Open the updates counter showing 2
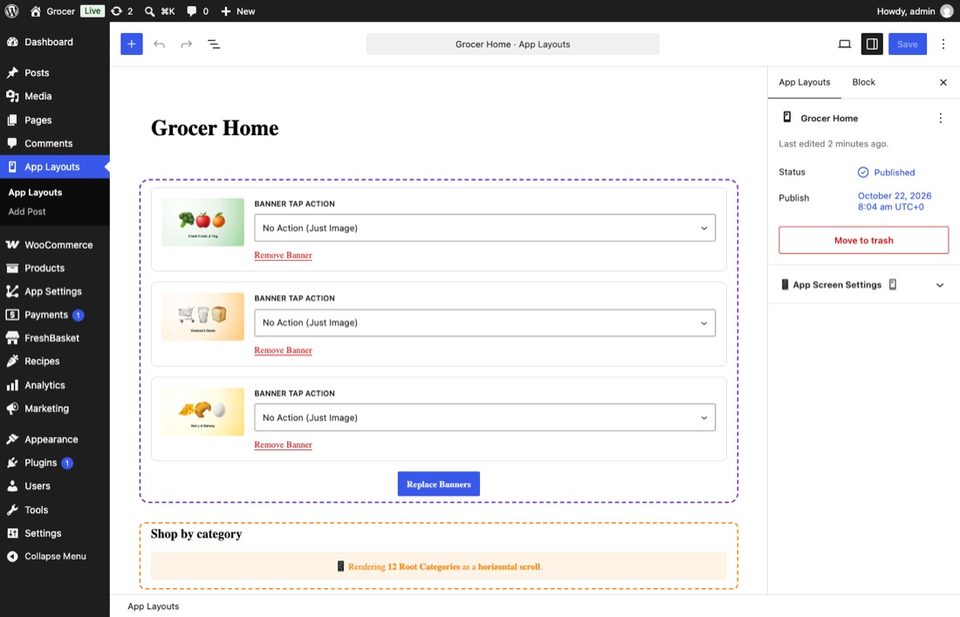The height and width of the screenshot is (617, 960). 122,11
